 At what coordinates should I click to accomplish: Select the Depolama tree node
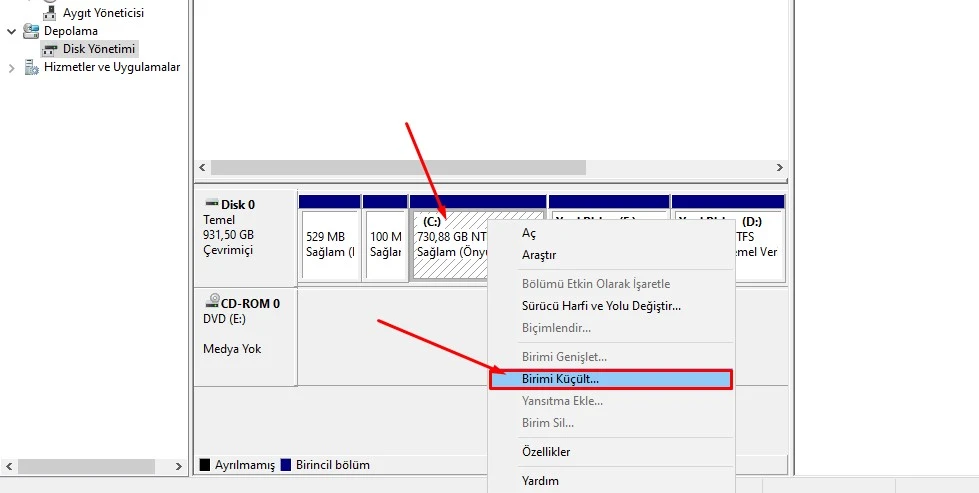71,31
